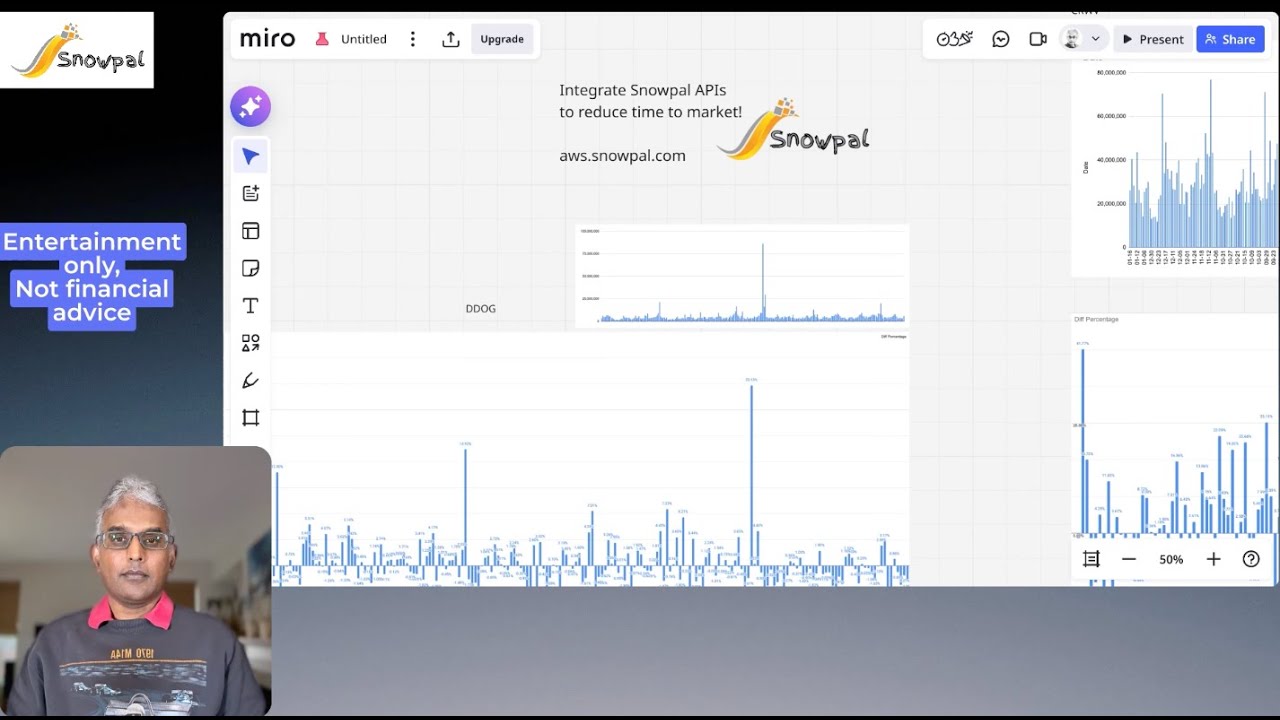This screenshot has width=1280, height=720.
Task: Click the Present button
Action: click(1153, 39)
